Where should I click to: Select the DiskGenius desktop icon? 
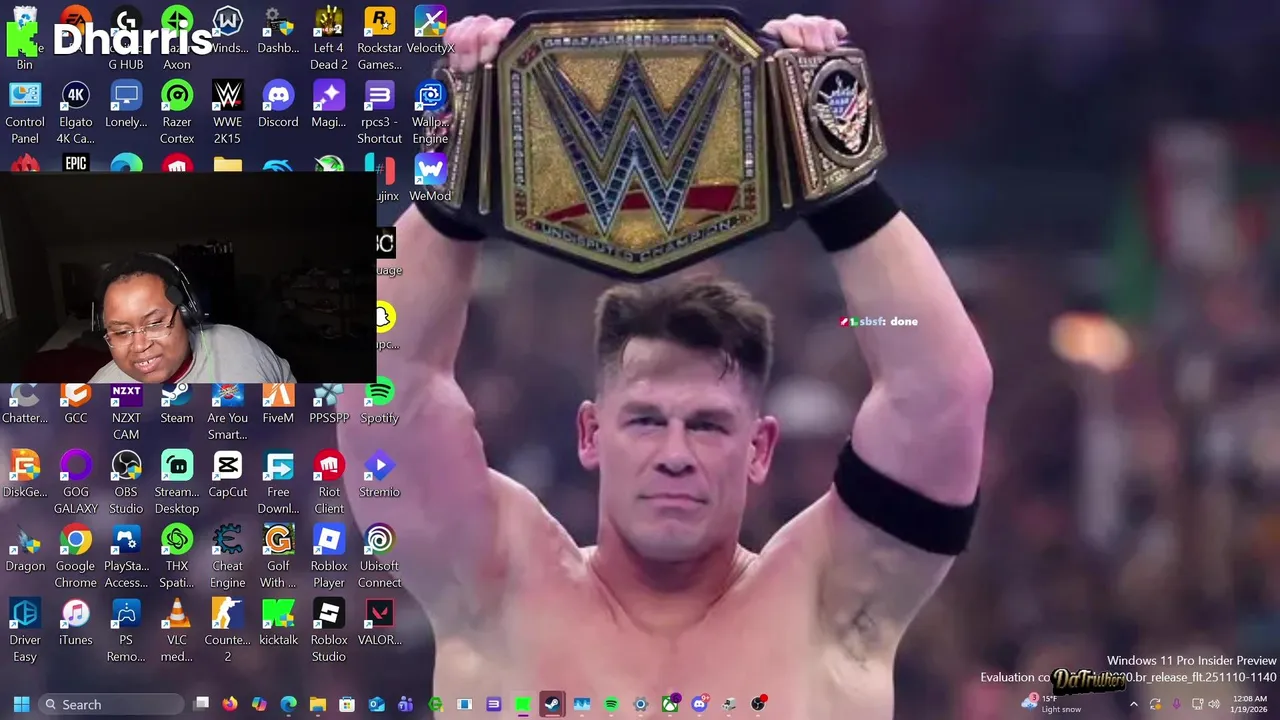tap(25, 474)
